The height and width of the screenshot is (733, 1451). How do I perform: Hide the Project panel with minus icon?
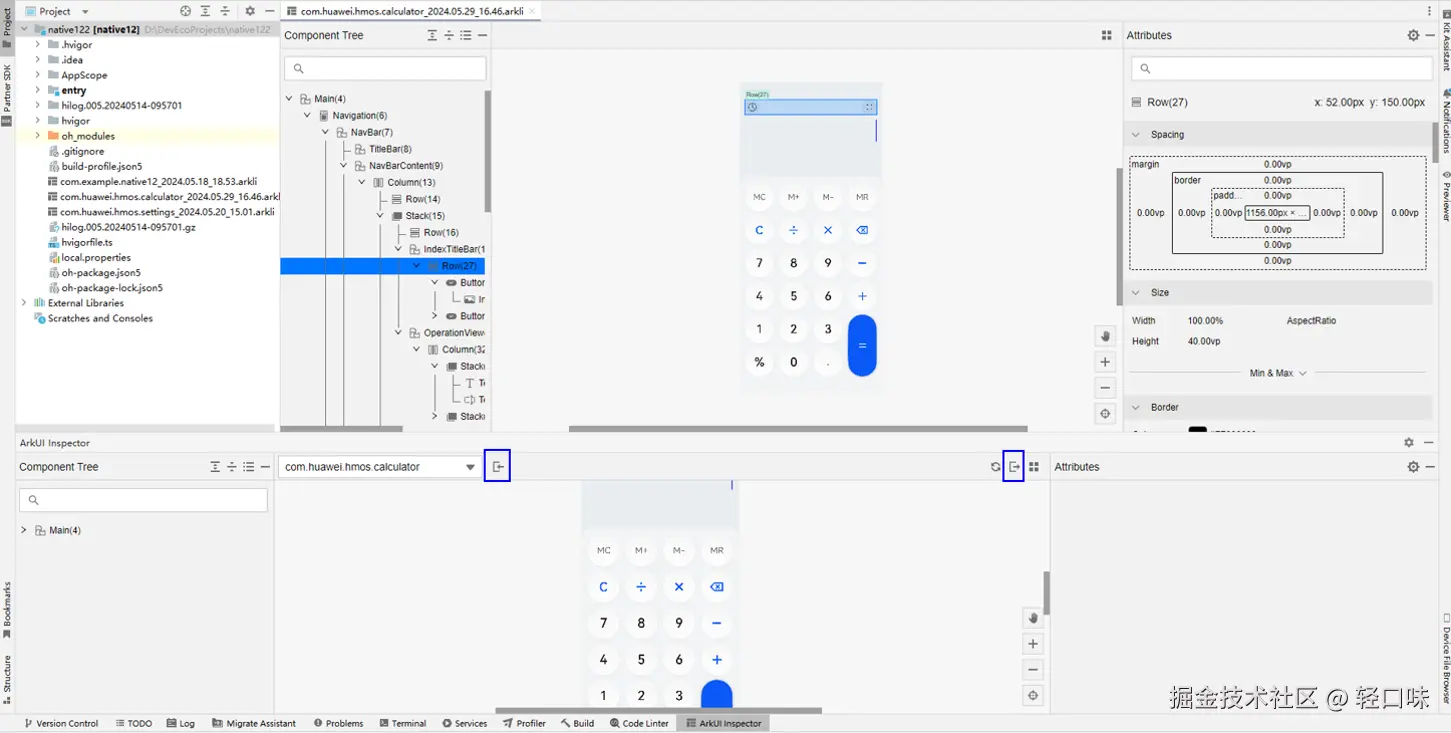pyautogui.click(x=268, y=11)
